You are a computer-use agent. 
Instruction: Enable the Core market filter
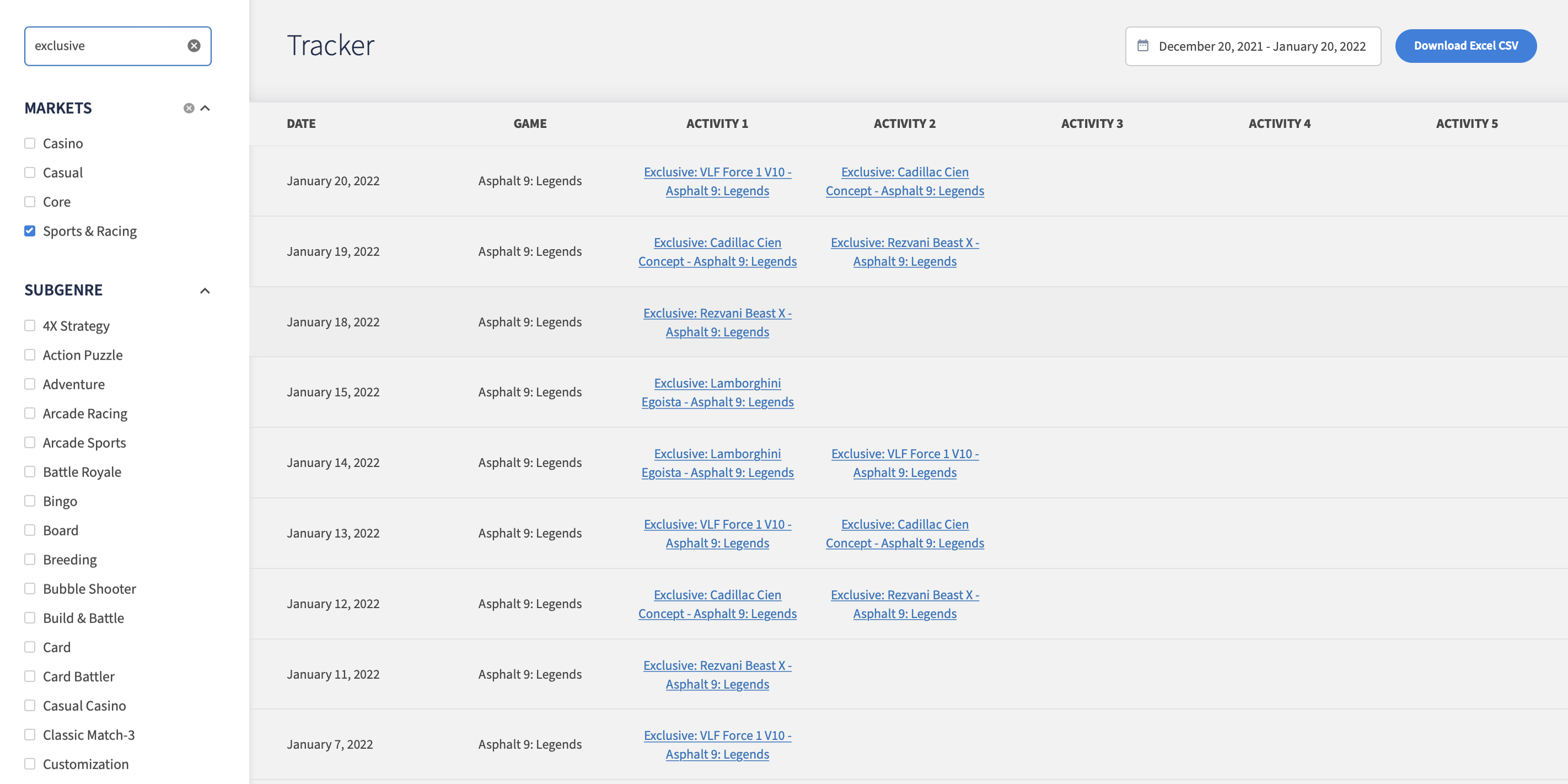point(30,201)
